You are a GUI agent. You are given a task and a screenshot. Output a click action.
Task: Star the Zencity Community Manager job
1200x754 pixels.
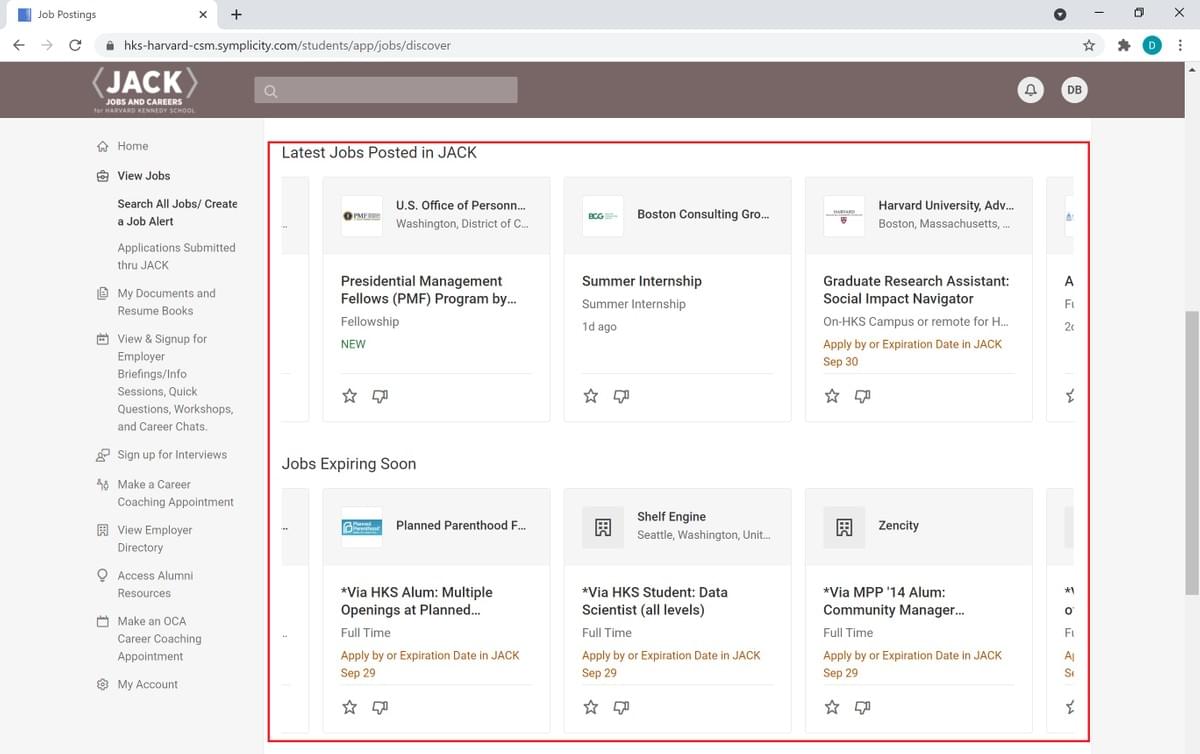pos(832,707)
